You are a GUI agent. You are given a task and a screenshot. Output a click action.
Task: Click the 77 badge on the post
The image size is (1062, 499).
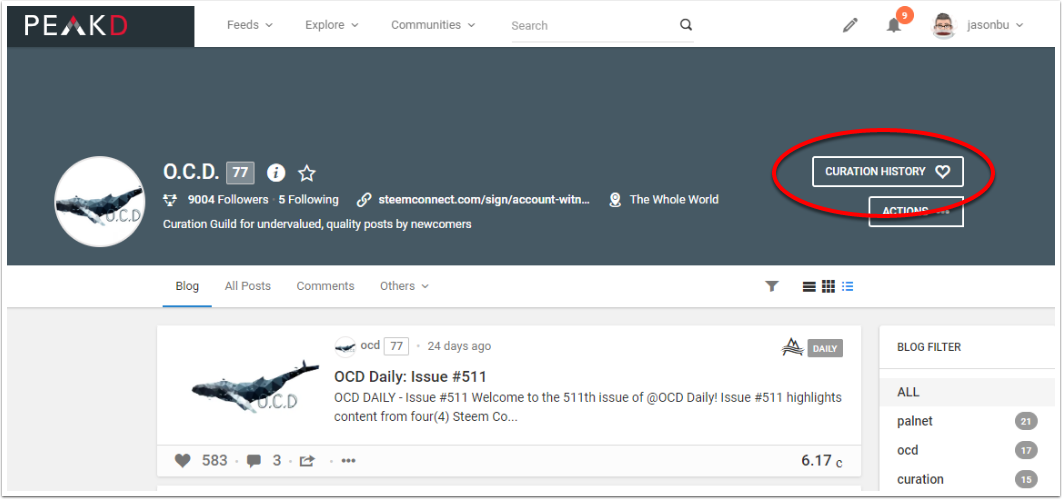(396, 347)
